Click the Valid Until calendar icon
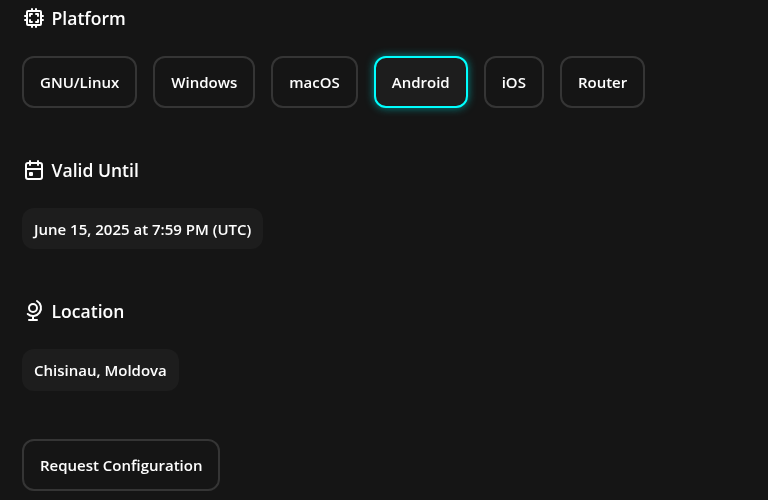 click(x=34, y=170)
